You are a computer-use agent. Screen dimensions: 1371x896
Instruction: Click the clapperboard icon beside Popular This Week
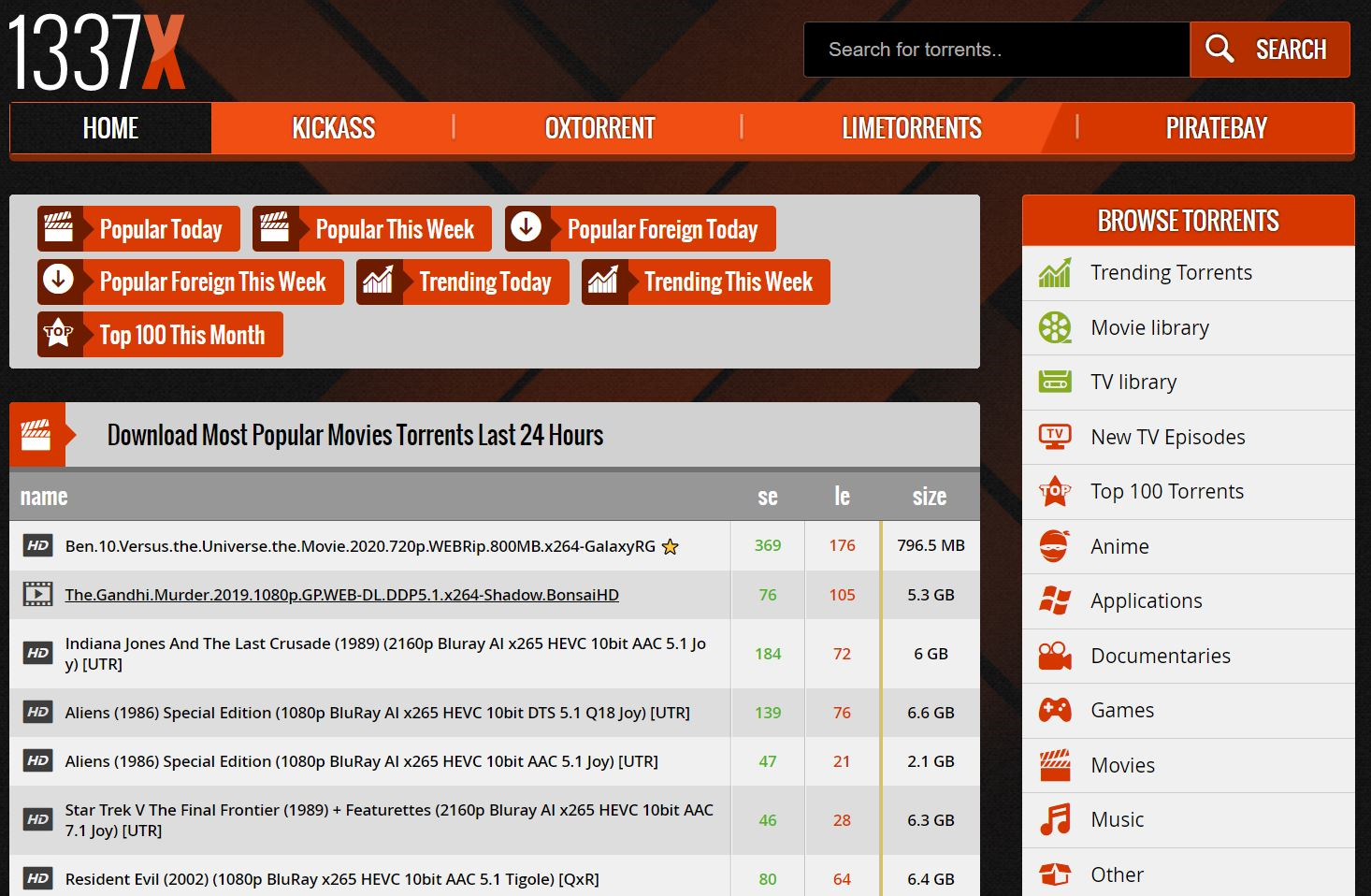click(275, 228)
